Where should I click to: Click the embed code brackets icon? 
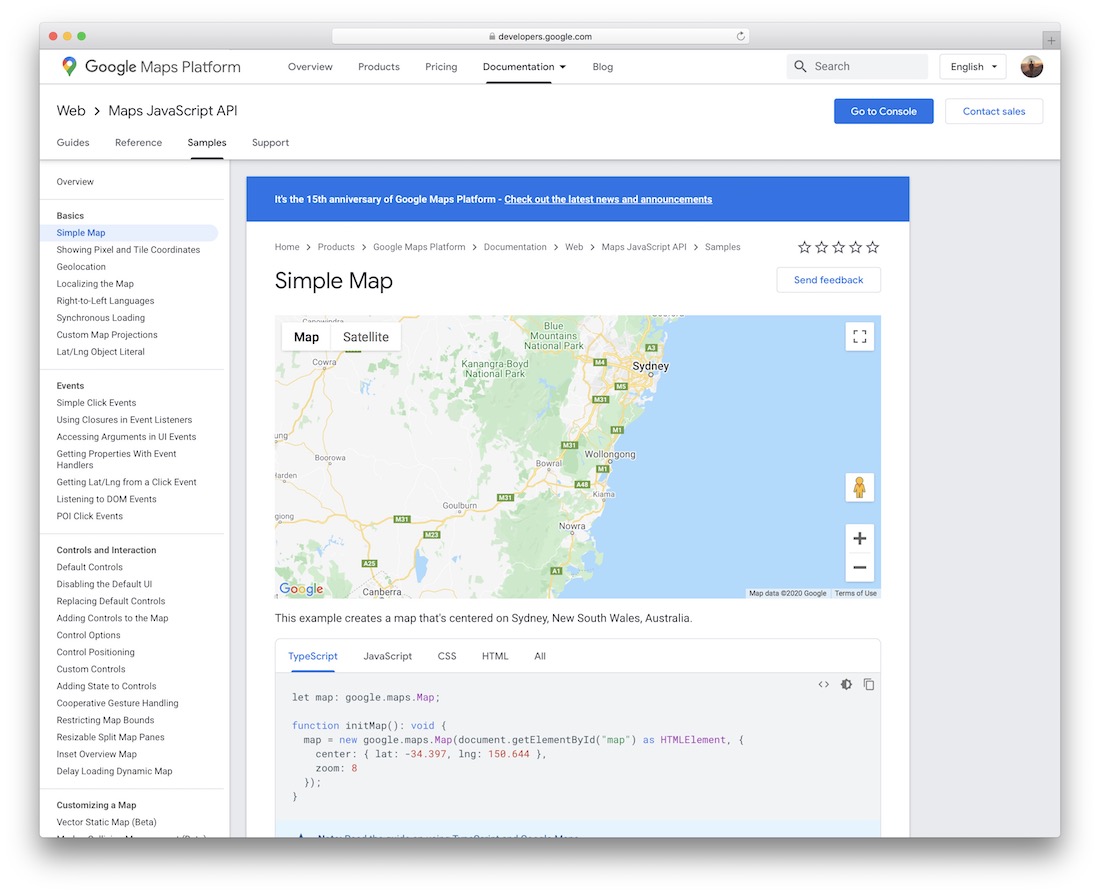[x=823, y=685]
